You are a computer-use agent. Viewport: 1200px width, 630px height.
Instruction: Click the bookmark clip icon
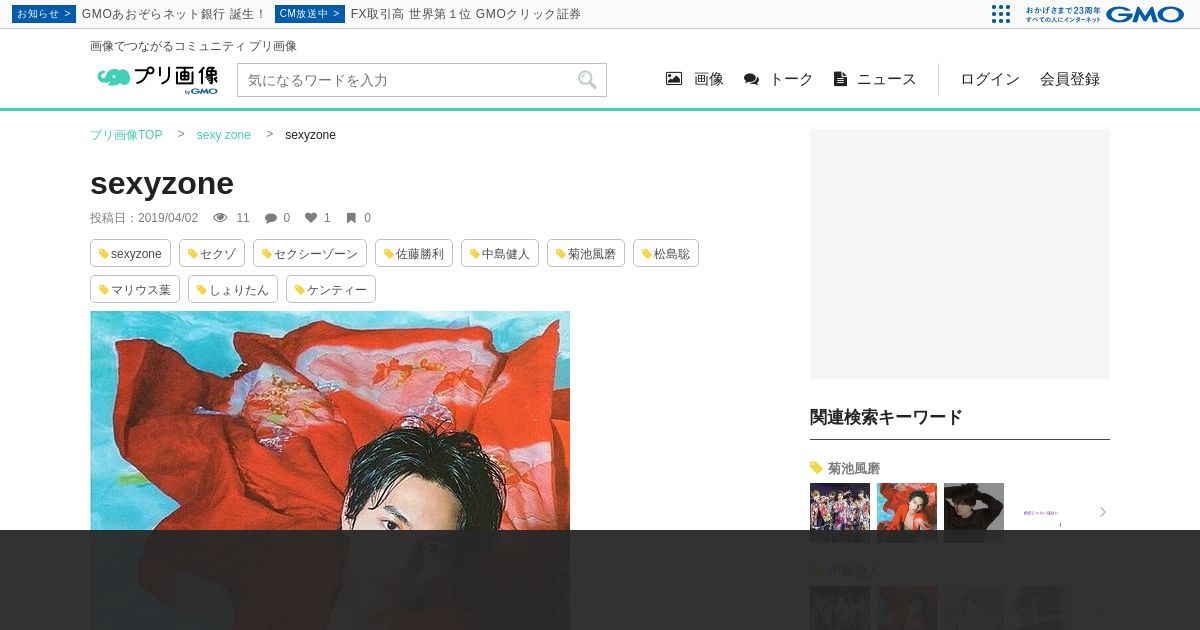(x=351, y=218)
